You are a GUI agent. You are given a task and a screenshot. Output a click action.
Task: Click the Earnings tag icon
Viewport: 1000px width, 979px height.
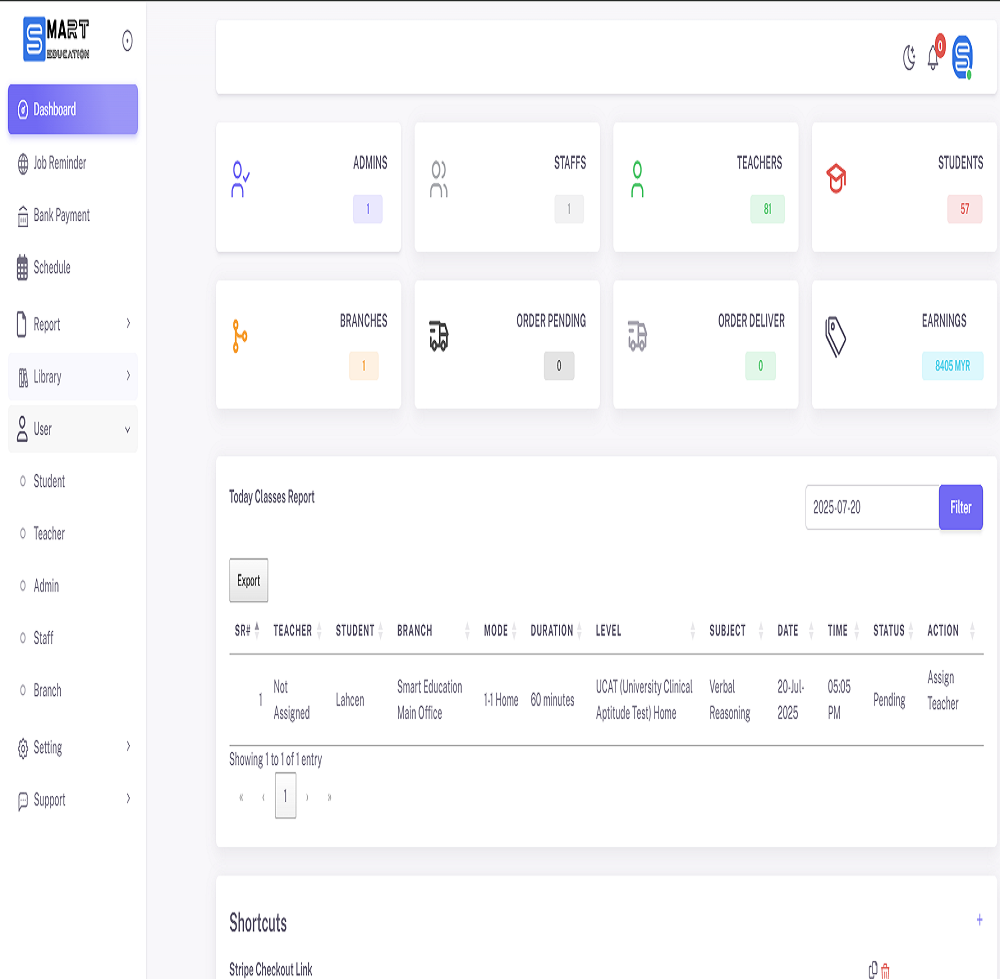[x=836, y=337]
